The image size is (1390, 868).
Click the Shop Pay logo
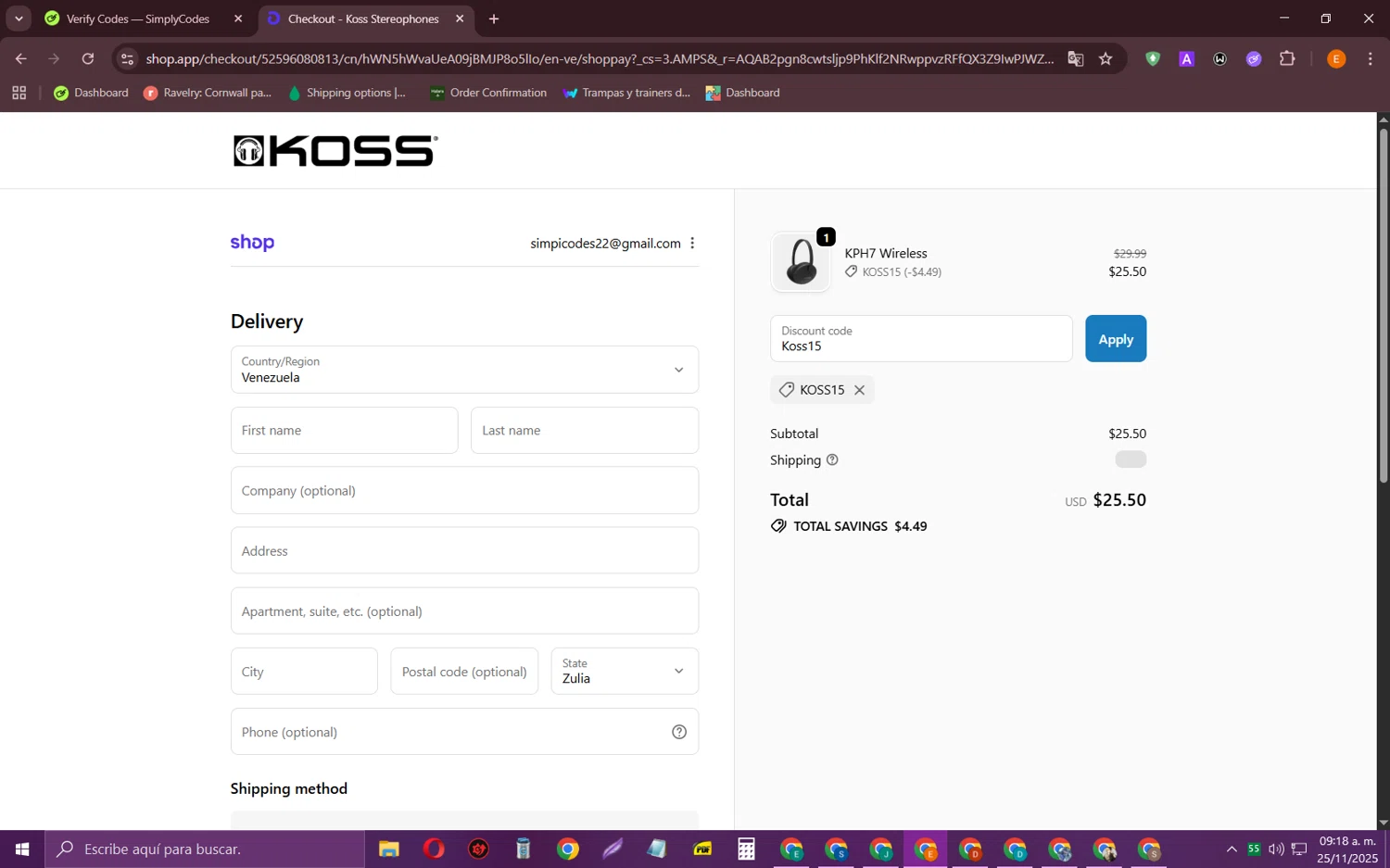point(252,243)
